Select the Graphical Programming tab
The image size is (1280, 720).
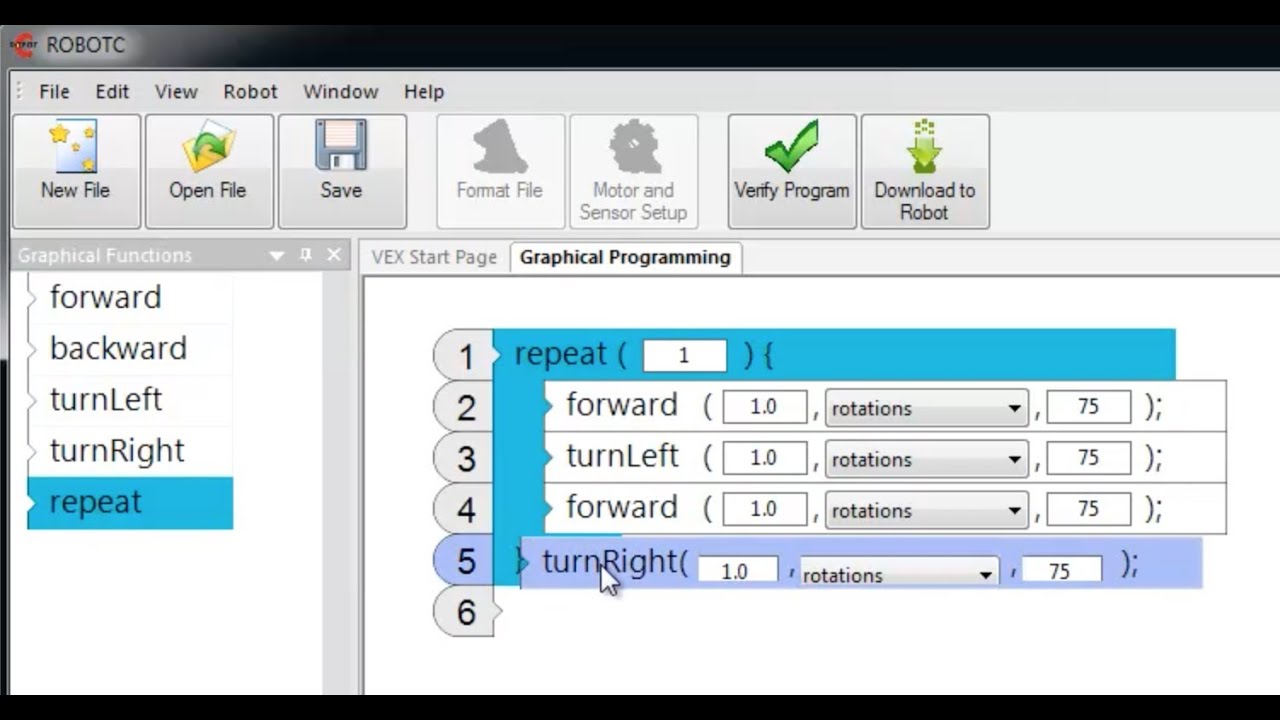pos(625,257)
